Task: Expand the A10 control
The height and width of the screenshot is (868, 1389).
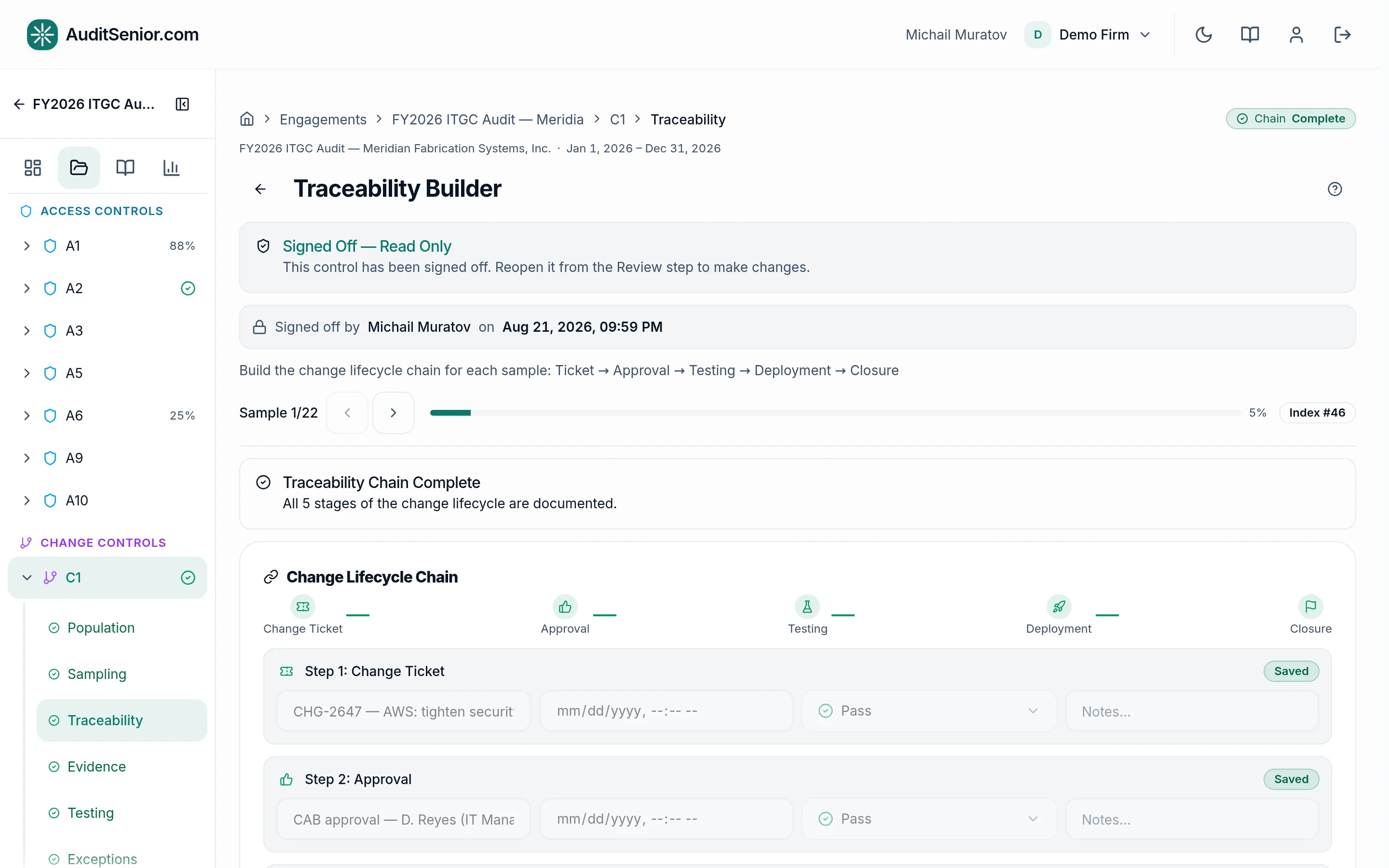Action: coord(27,501)
